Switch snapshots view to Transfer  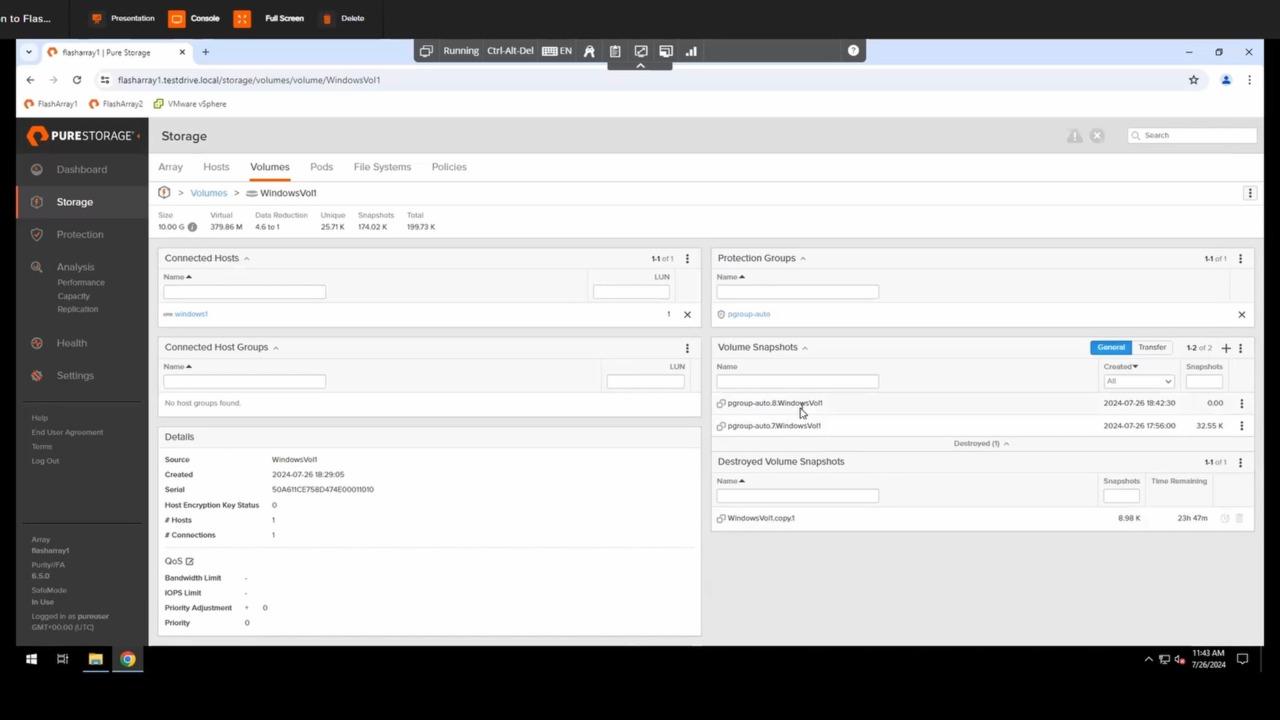(x=1152, y=347)
